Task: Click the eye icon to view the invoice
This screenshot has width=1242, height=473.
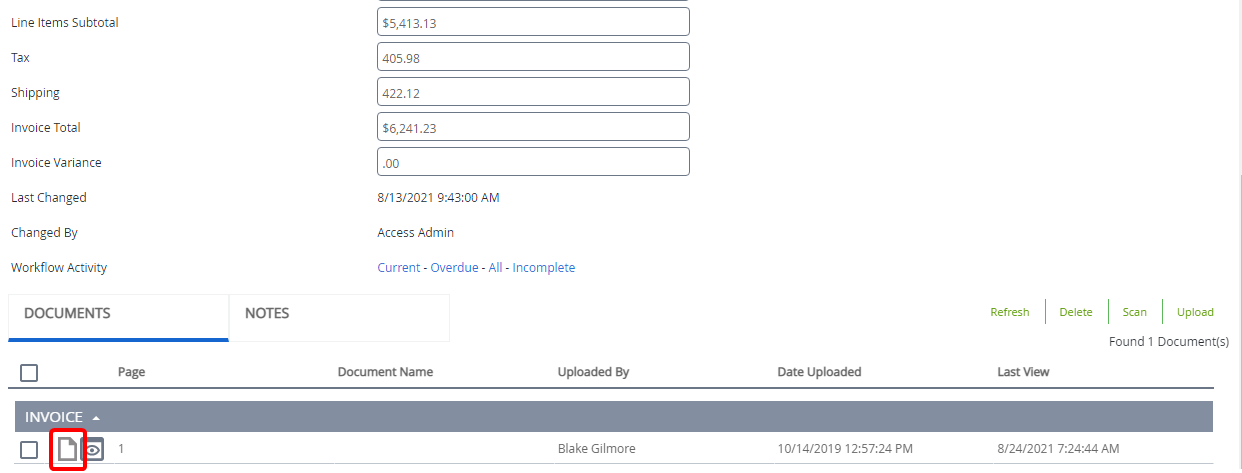Action: pos(92,450)
